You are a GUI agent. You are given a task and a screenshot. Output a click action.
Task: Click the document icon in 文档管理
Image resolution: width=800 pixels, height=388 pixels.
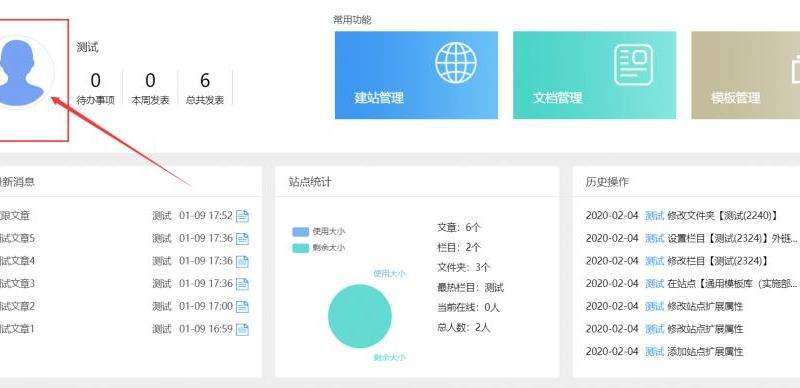point(633,65)
